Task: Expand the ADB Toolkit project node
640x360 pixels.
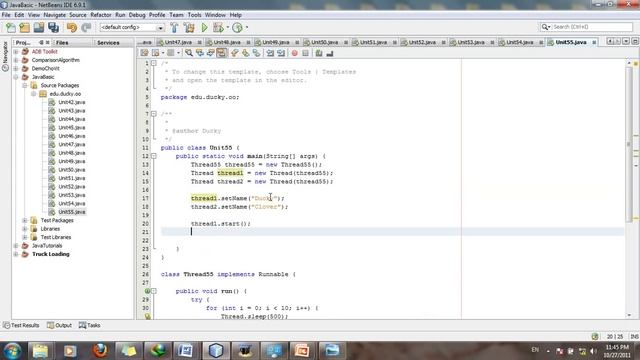Action: pyautogui.click(x=16, y=52)
